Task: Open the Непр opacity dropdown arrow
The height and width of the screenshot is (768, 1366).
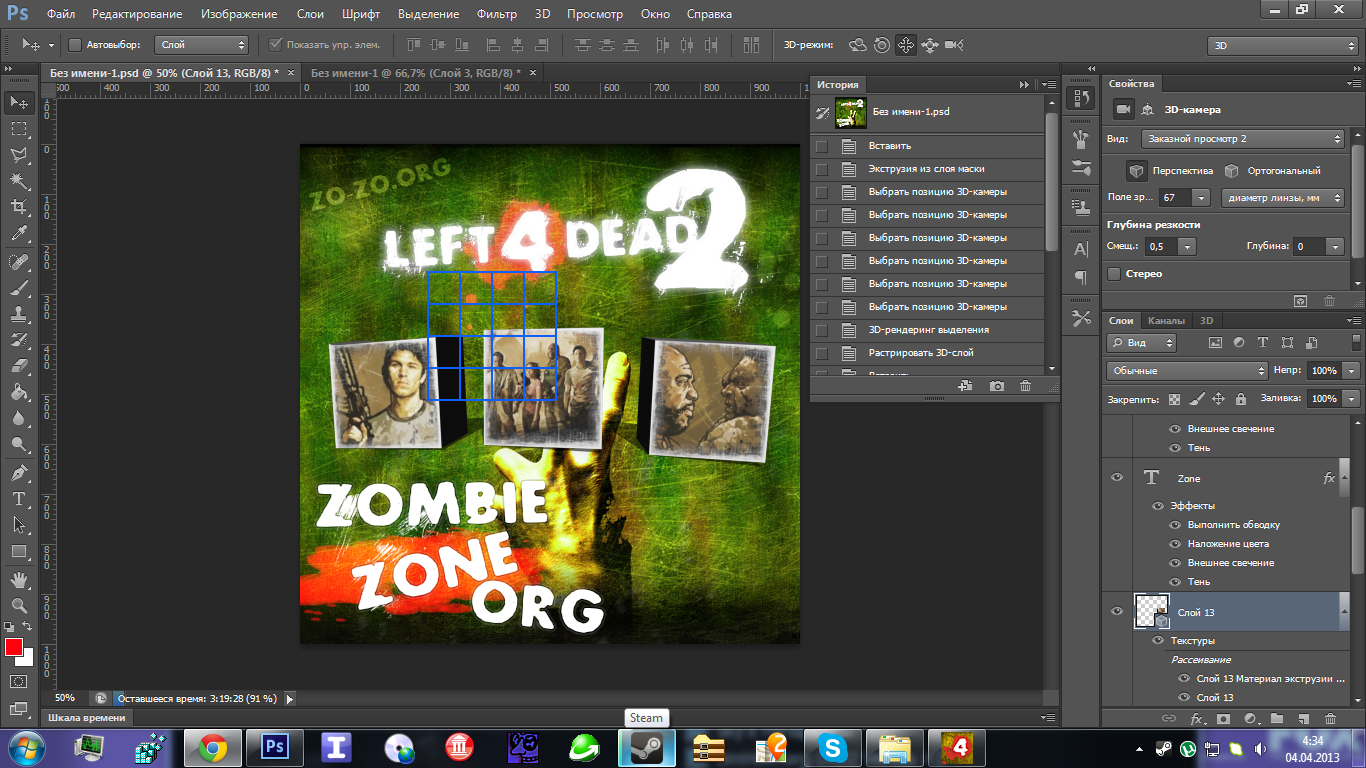Action: 1352,371
